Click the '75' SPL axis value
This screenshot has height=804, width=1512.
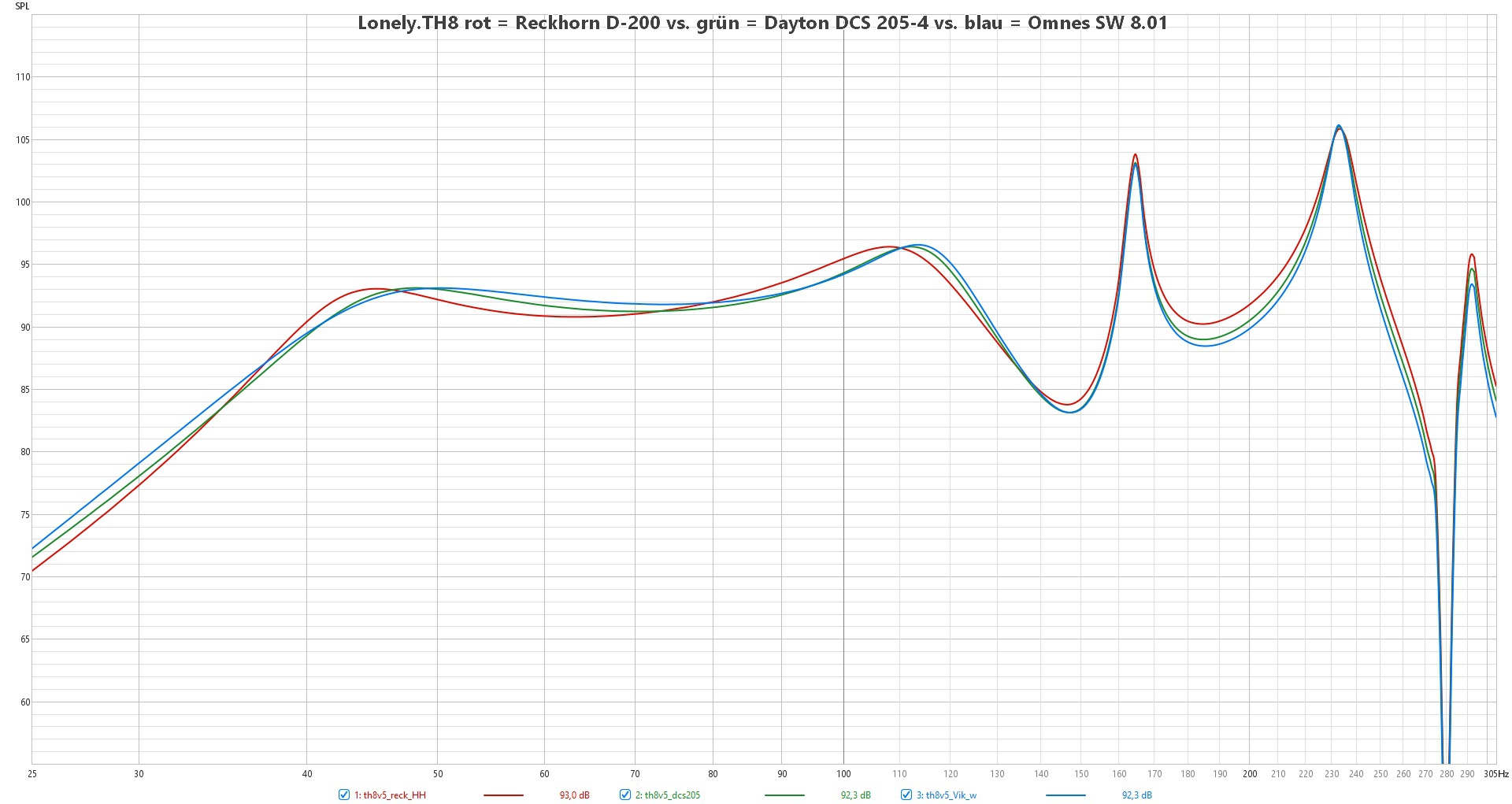click(25, 515)
